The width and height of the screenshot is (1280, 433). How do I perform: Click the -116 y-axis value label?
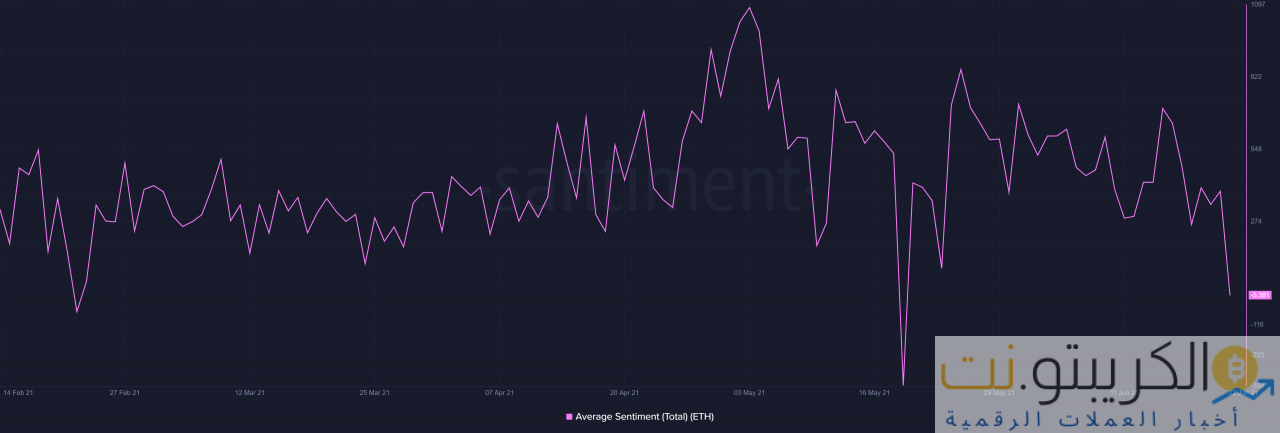(x=1257, y=324)
